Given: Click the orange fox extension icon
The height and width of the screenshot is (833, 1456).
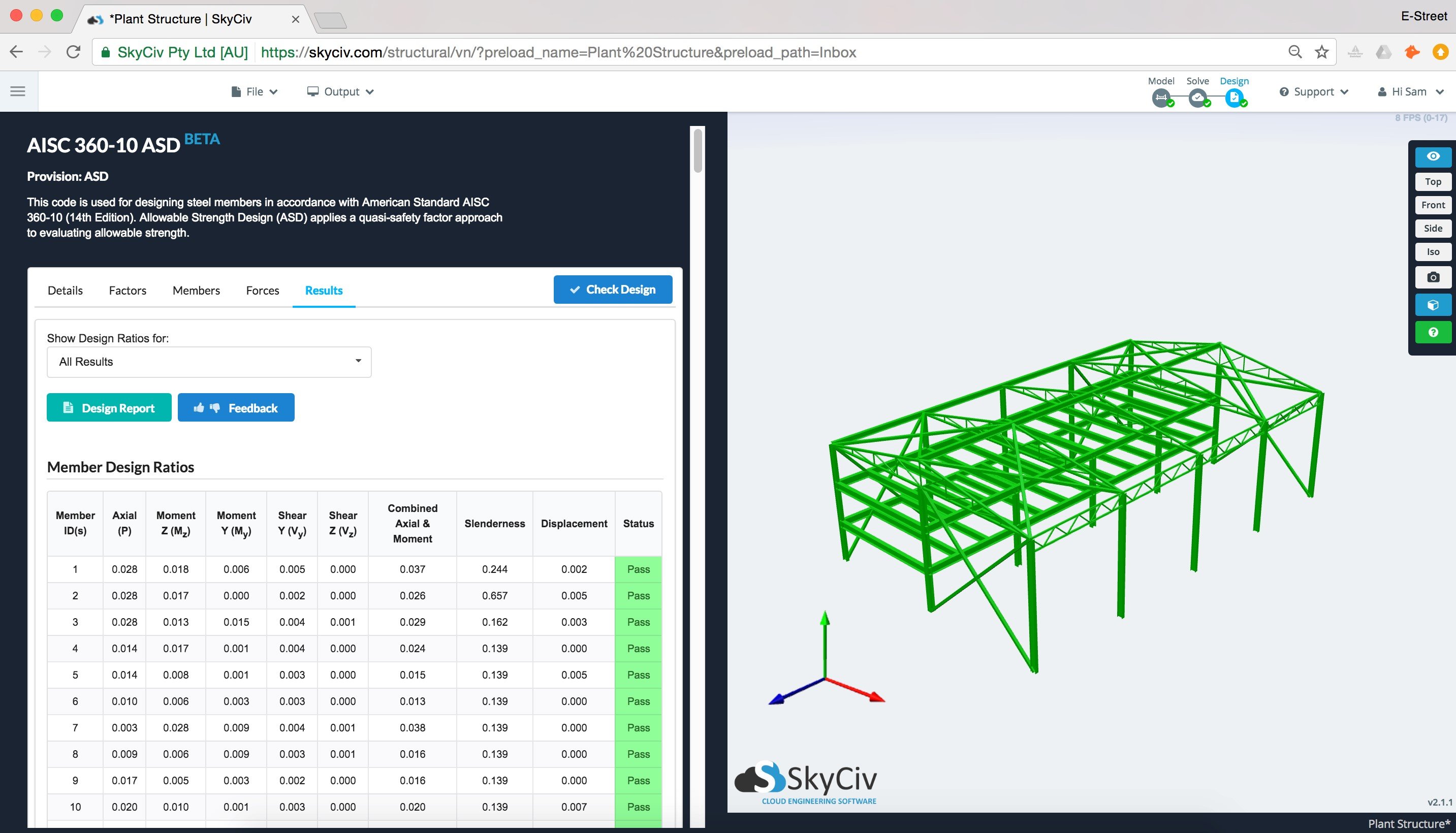Looking at the screenshot, I should tap(1412, 52).
